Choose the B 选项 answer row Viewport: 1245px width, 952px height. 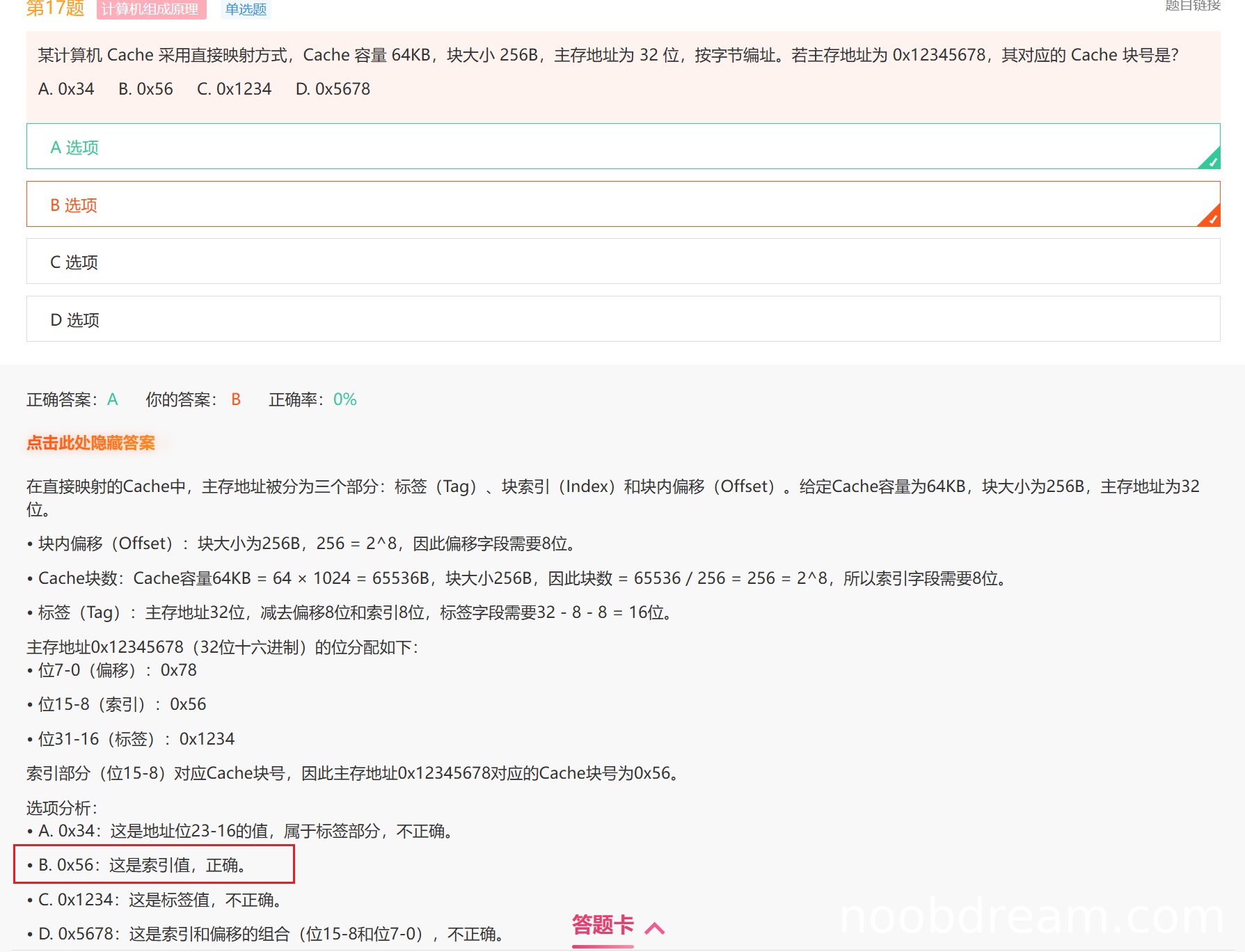point(622,205)
